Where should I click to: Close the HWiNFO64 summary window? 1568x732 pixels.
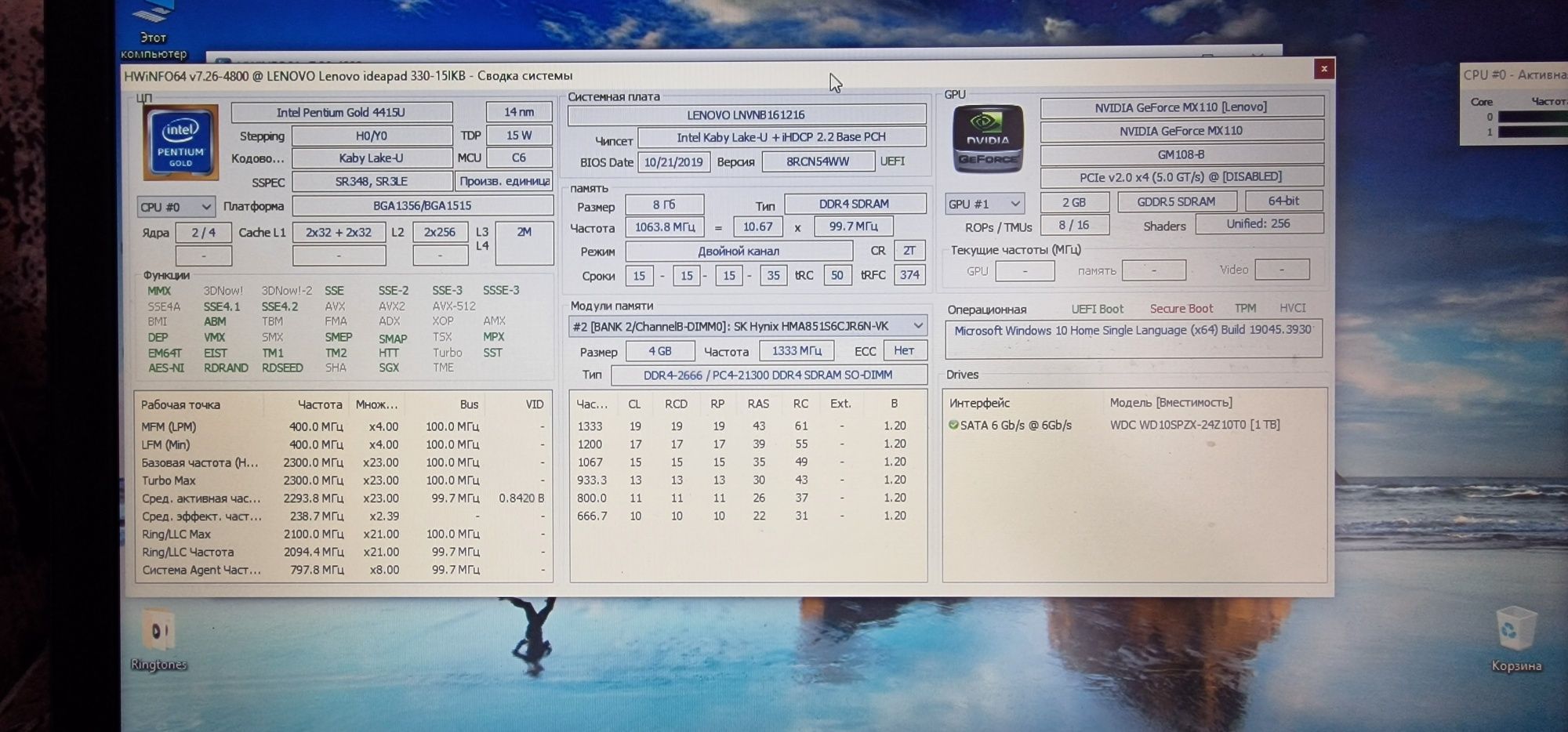(1323, 69)
